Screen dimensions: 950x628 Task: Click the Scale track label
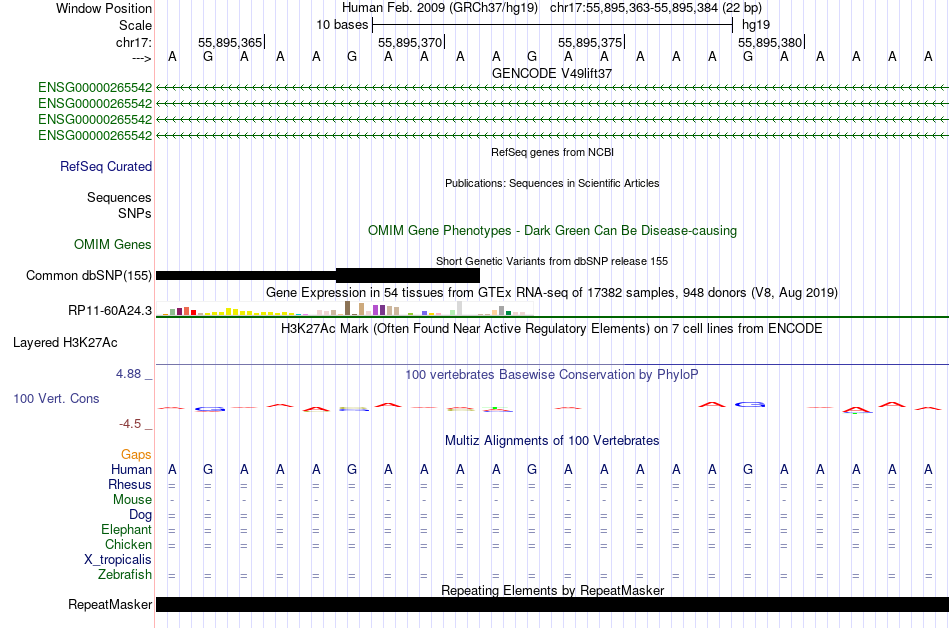click(135, 25)
